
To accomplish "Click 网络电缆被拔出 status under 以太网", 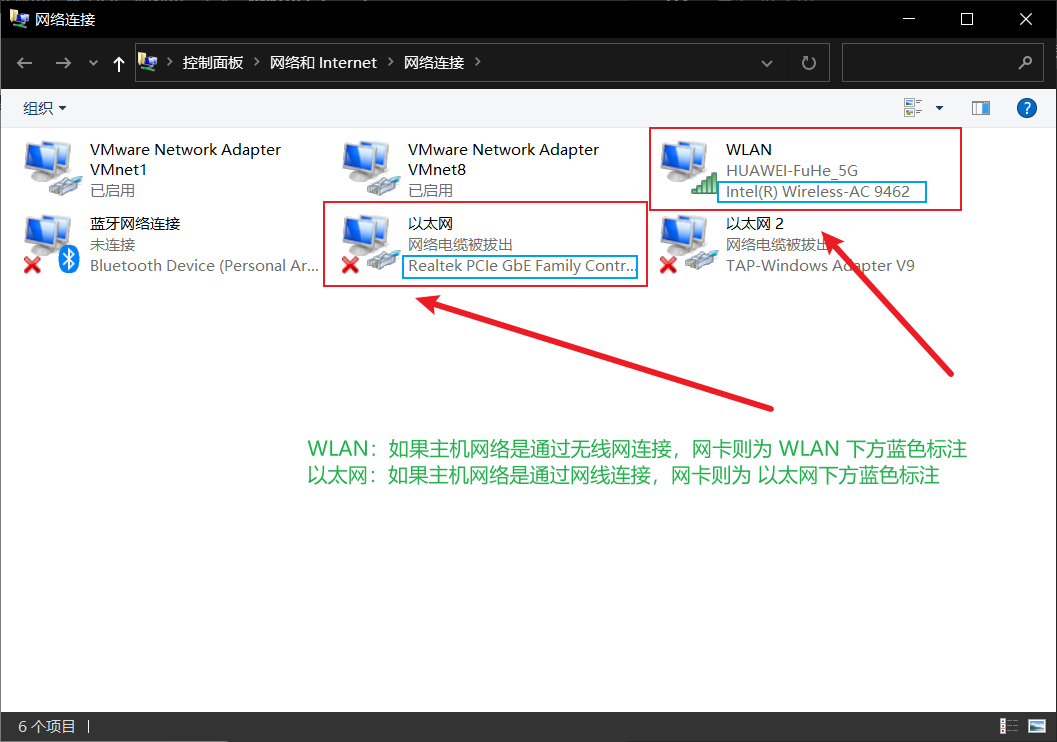I will [x=460, y=245].
